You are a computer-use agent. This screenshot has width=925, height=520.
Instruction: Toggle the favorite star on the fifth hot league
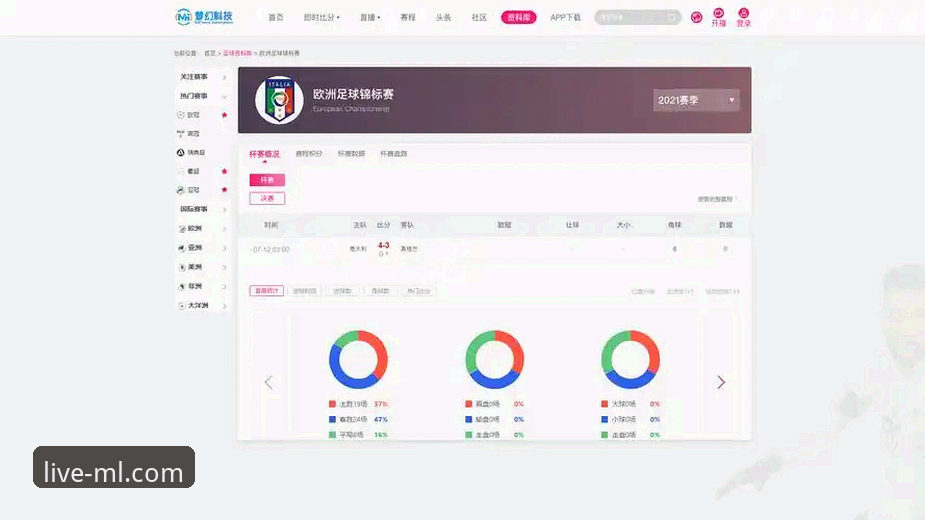pos(224,190)
